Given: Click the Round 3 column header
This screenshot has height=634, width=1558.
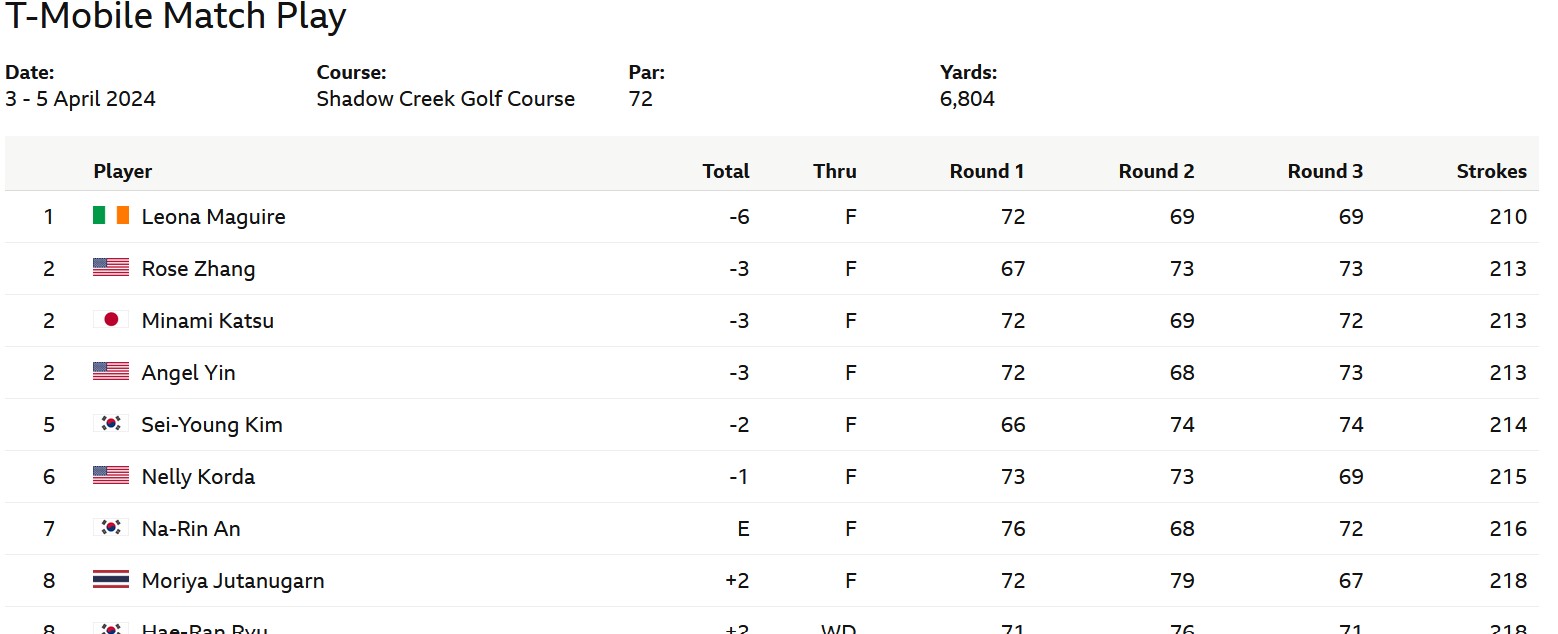Looking at the screenshot, I should [x=1325, y=171].
